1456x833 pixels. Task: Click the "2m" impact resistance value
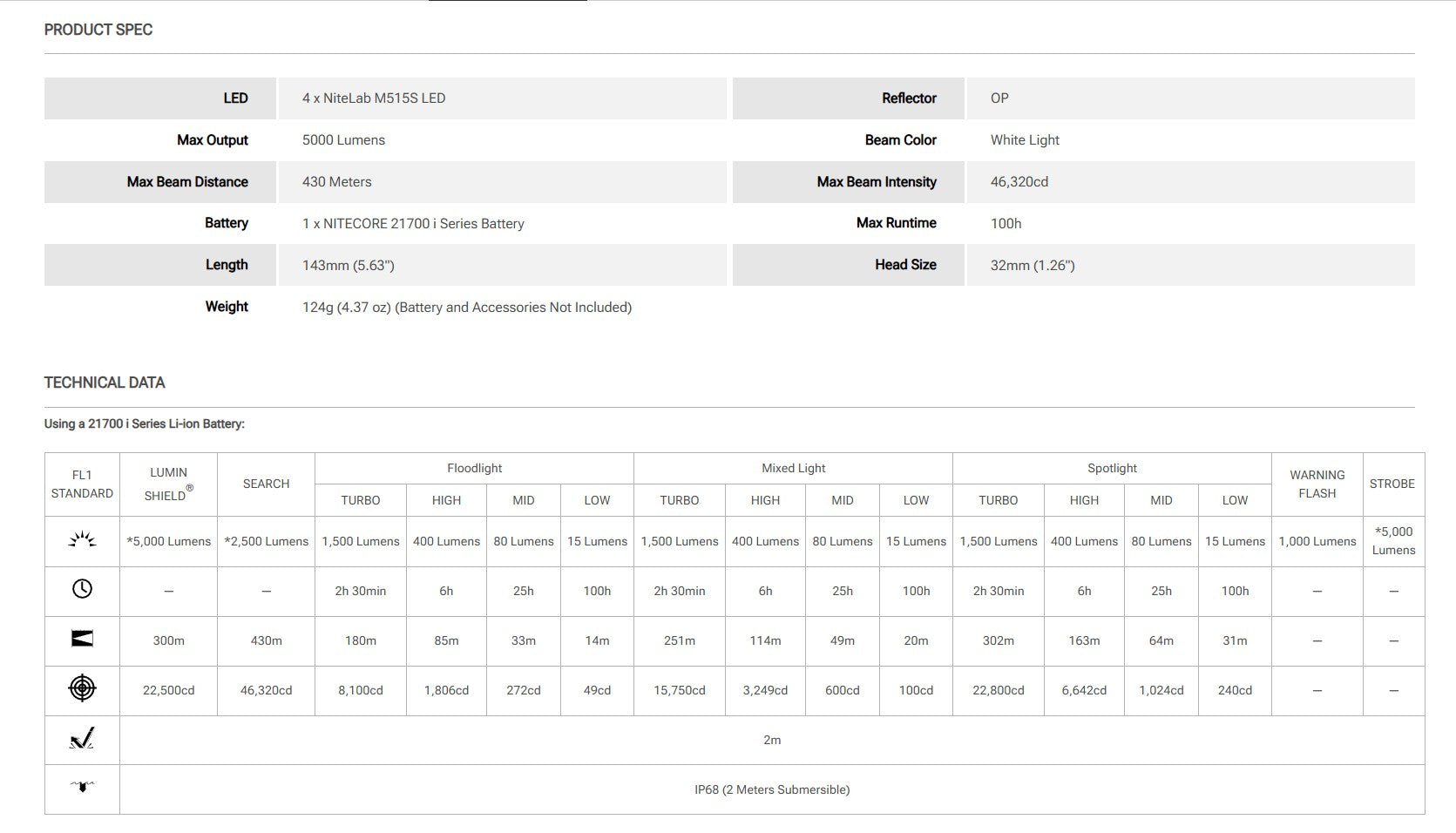point(772,740)
